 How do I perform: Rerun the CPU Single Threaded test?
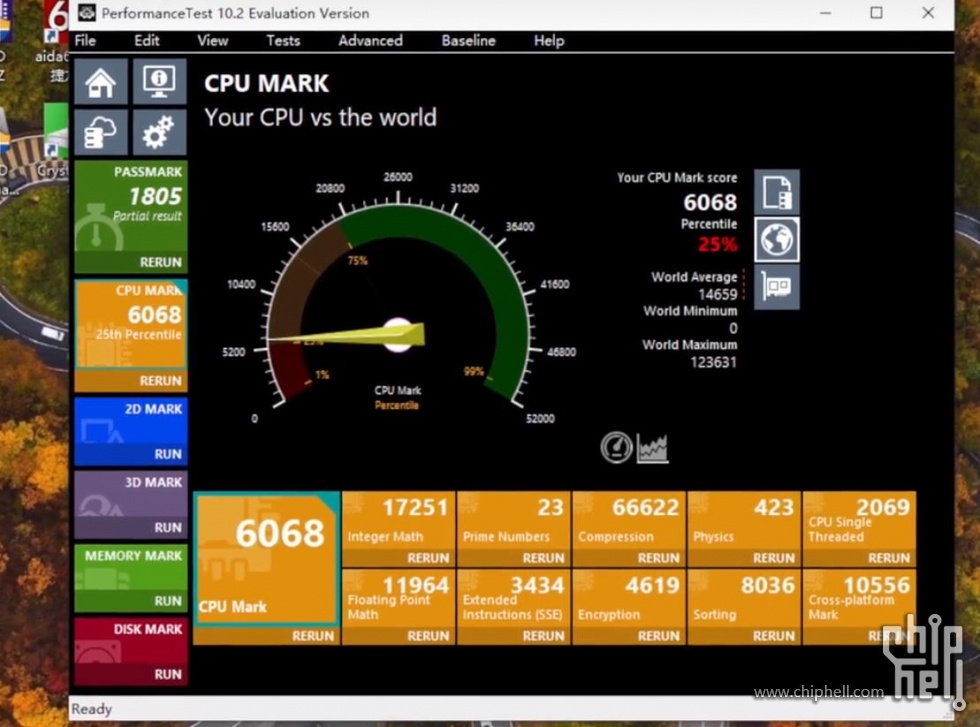tap(889, 558)
